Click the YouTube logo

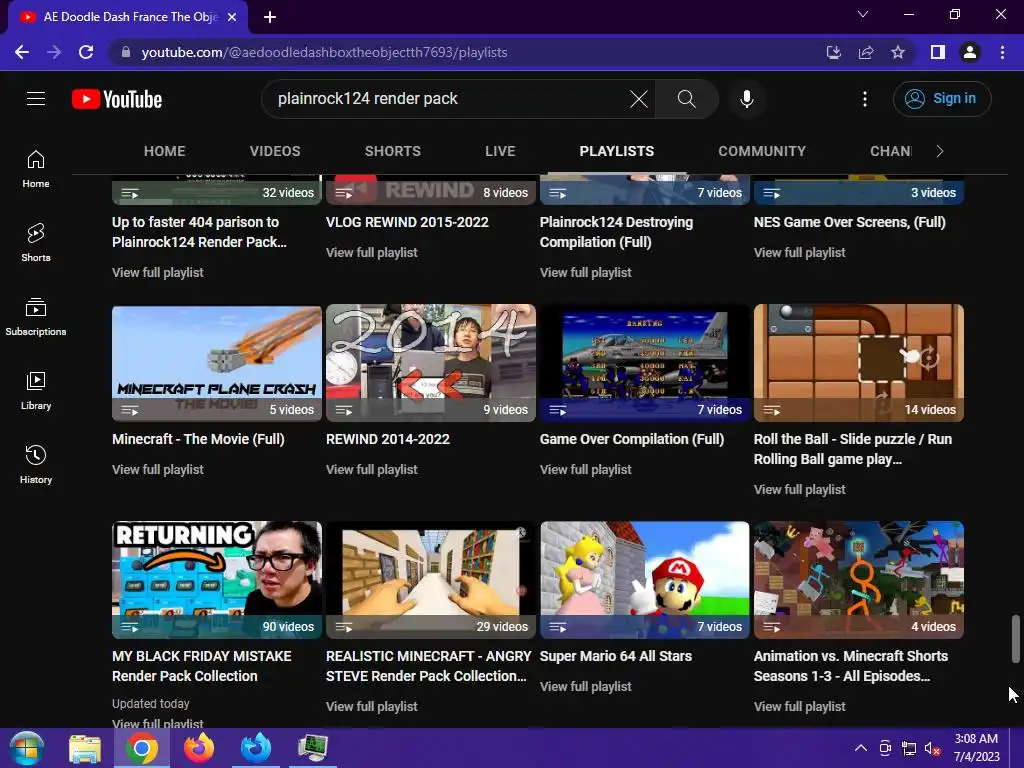pos(117,99)
